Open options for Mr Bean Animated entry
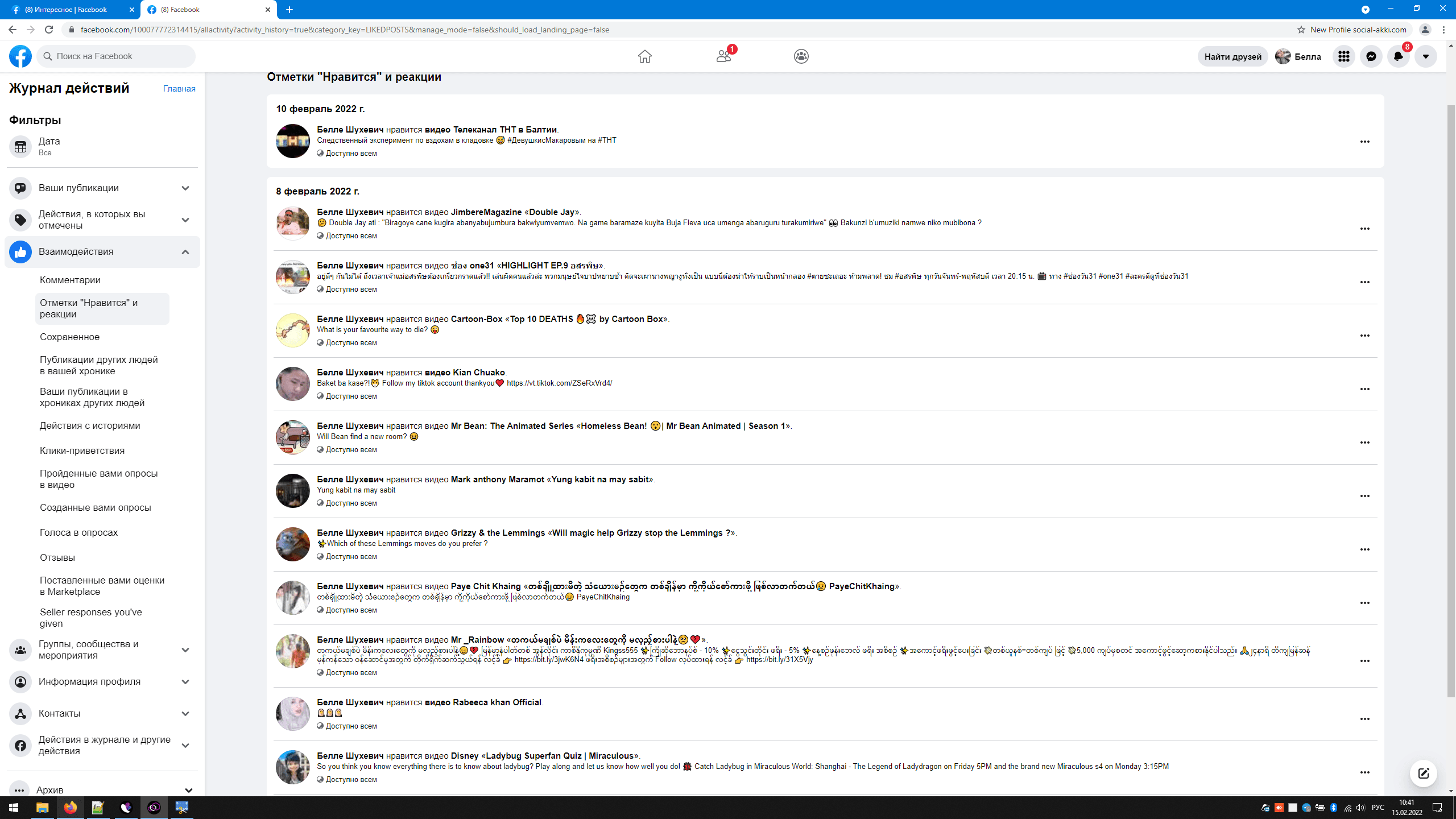This screenshot has height=819, width=1456. click(x=1364, y=442)
